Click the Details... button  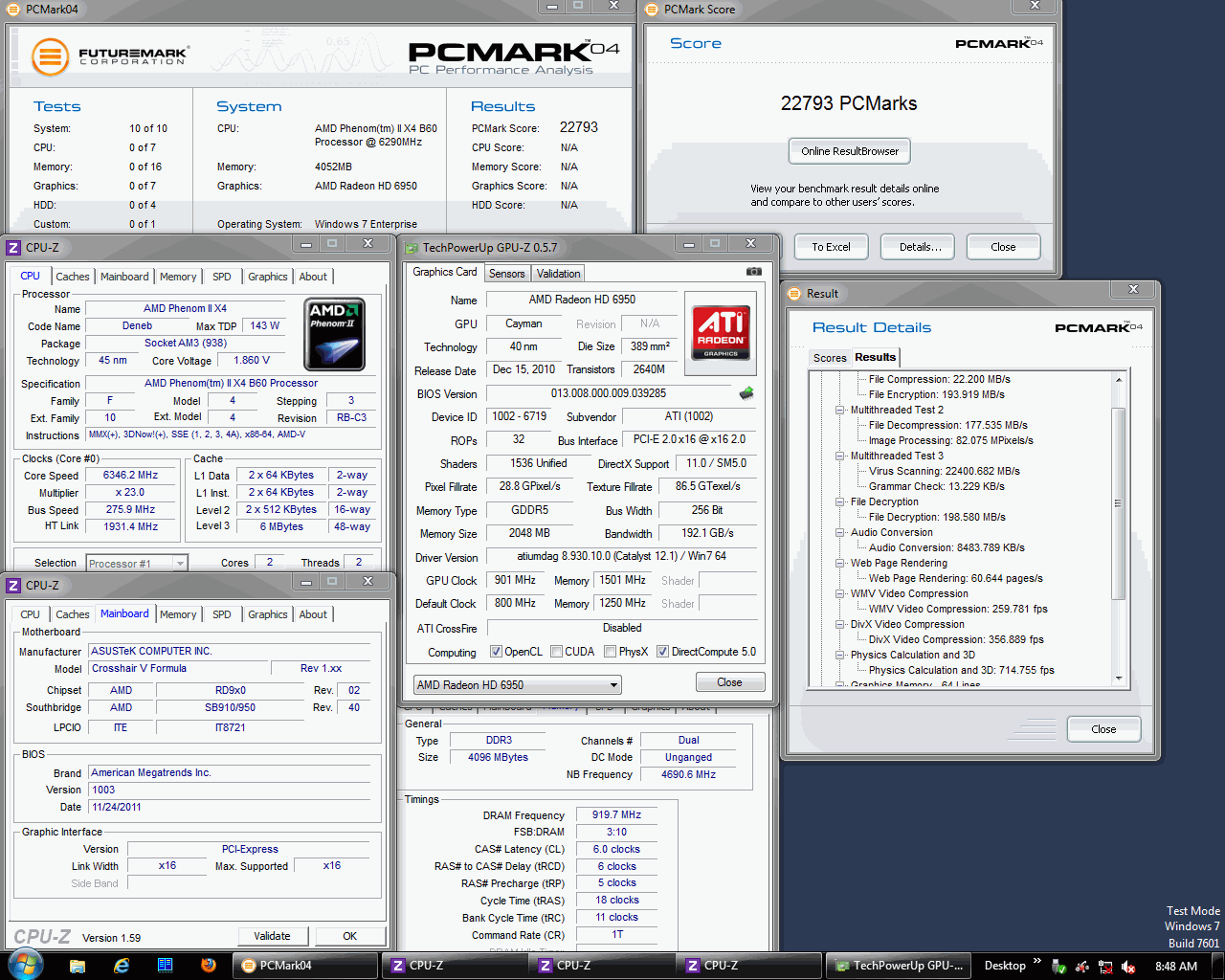[920, 247]
